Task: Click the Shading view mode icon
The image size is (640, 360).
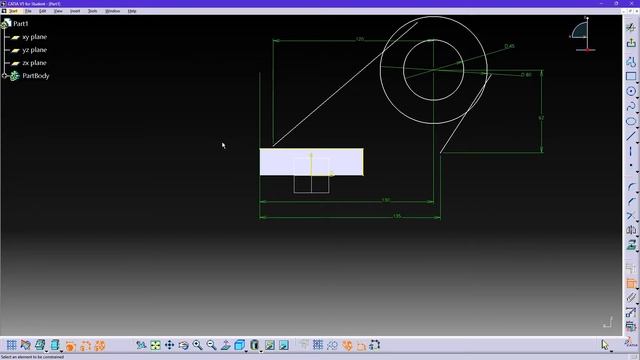Action: point(254,345)
